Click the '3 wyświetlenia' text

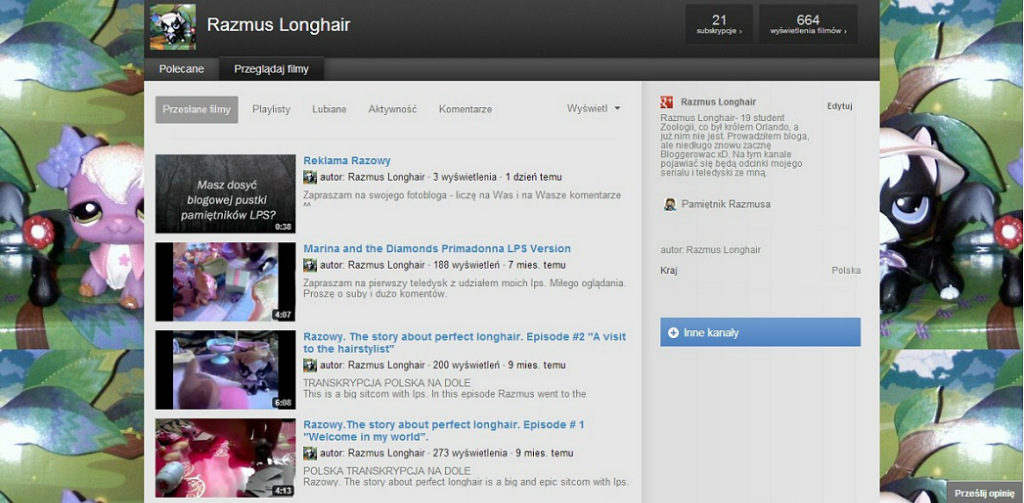(x=465, y=177)
